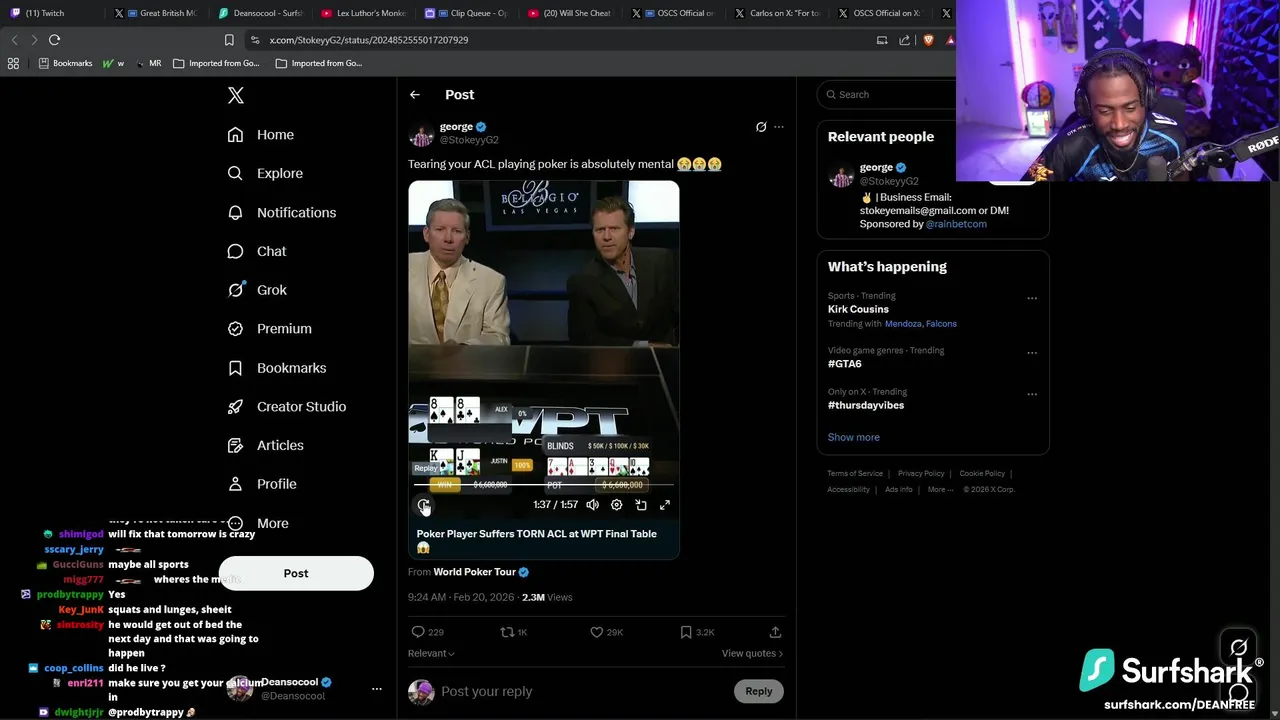Click the Grok icon on george's post

[x=761, y=127]
